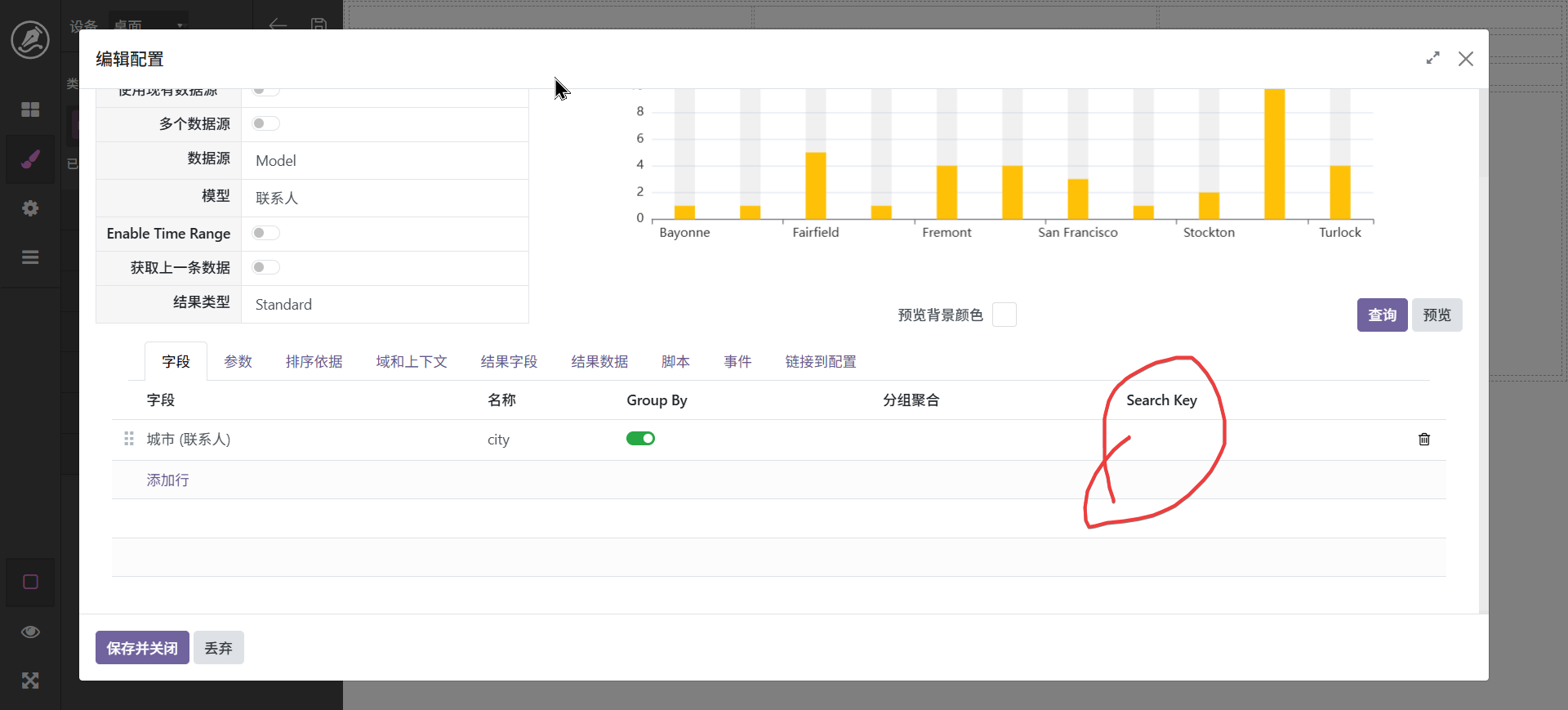Image resolution: width=1568 pixels, height=710 pixels.
Task: Click the eye preview icon in sidebar
Action: pos(30,632)
